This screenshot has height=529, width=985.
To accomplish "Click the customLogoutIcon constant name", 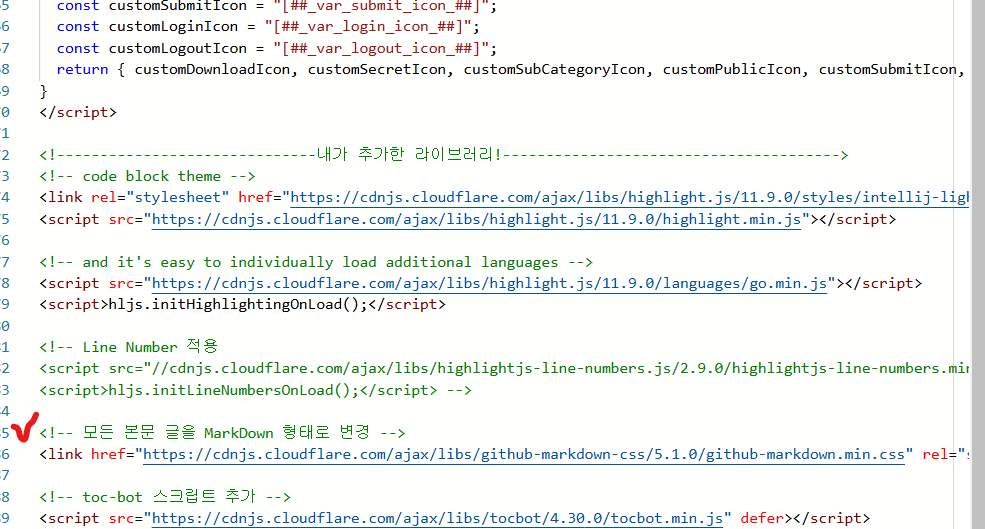I will (178, 48).
